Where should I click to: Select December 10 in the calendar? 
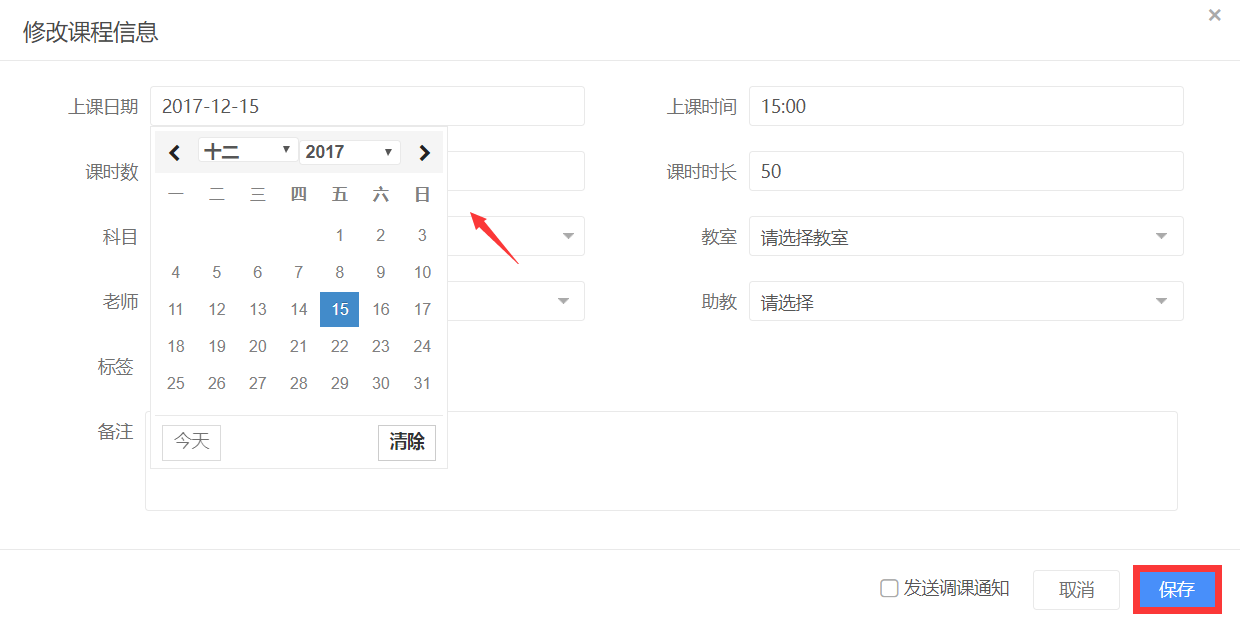coord(422,273)
